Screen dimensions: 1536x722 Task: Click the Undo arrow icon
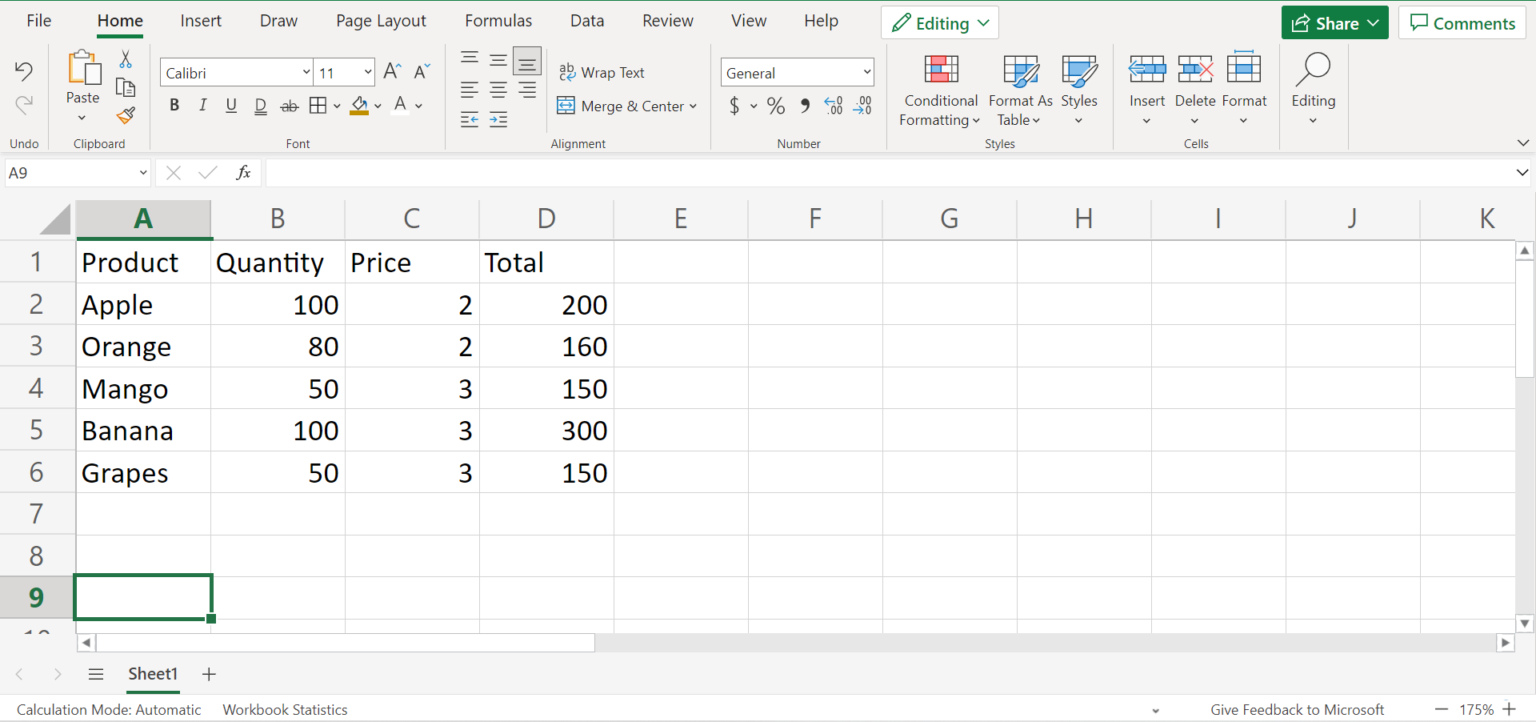[x=24, y=71]
